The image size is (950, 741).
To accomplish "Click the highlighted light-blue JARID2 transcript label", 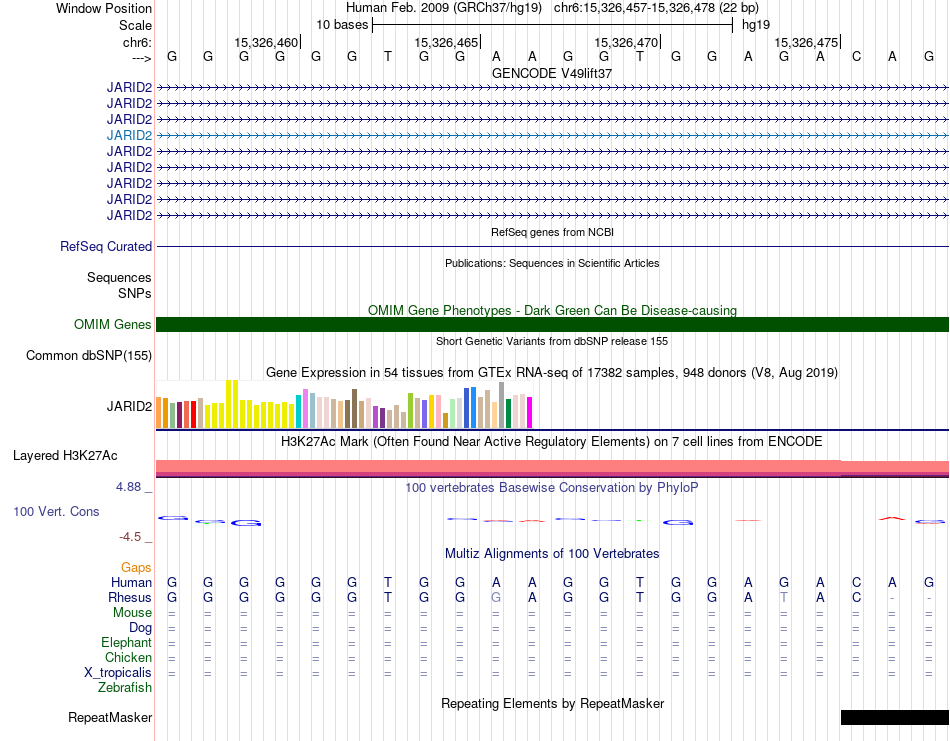I will tap(129, 135).
